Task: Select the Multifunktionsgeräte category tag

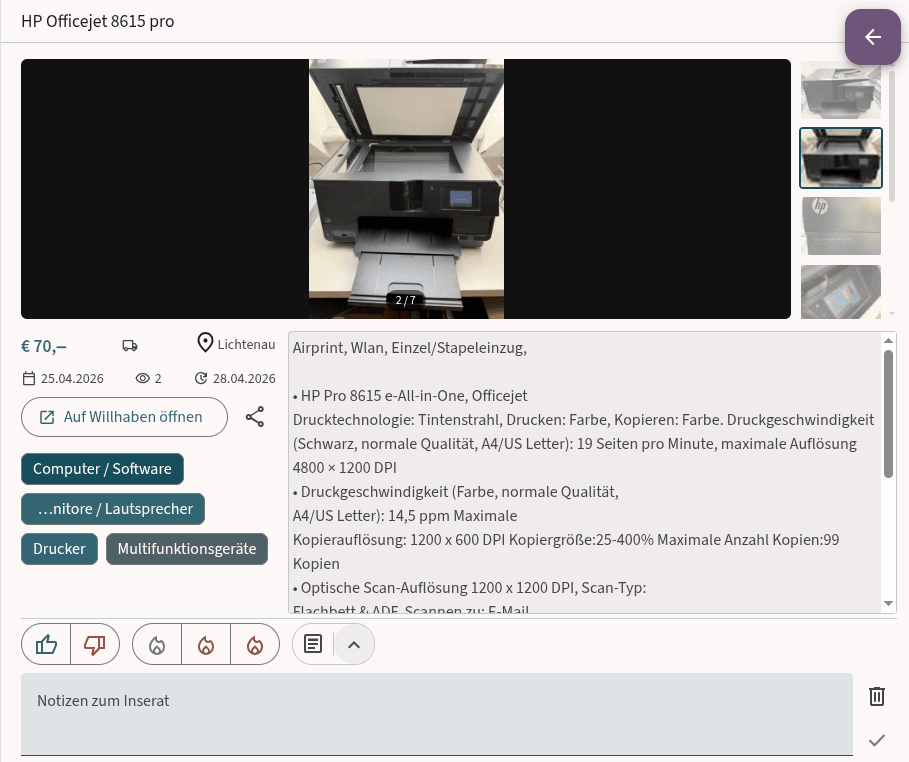Action: (187, 549)
